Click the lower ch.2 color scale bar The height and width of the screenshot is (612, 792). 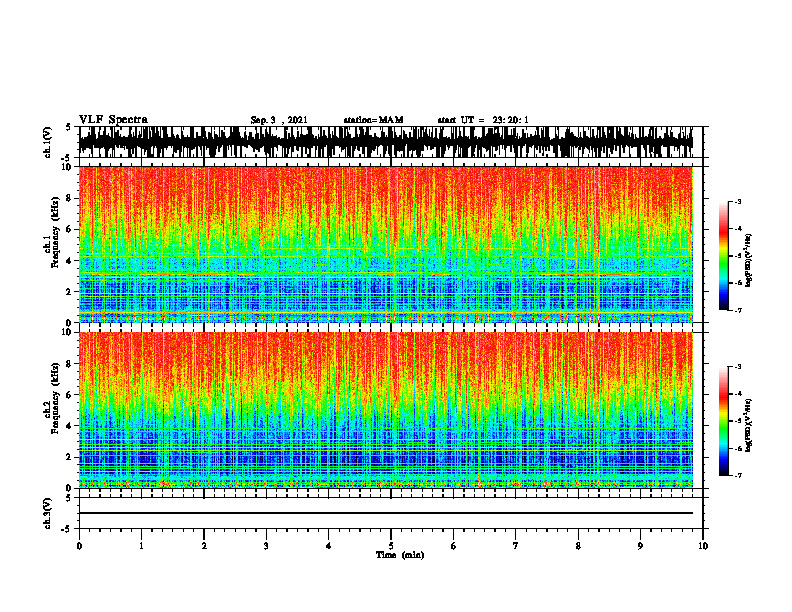pyautogui.click(x=723, y=421)
